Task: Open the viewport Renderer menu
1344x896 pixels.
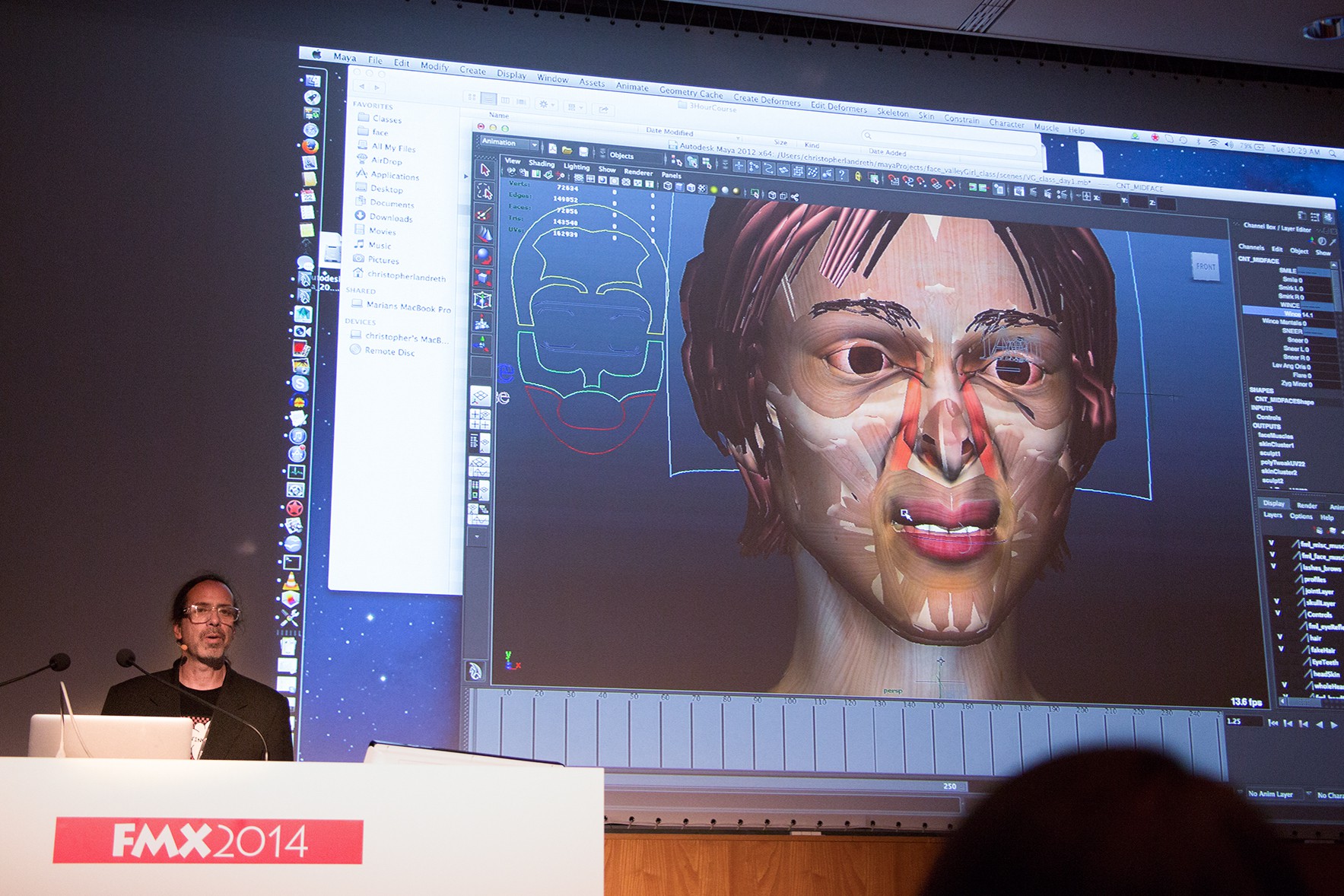Action: (638, 173)
